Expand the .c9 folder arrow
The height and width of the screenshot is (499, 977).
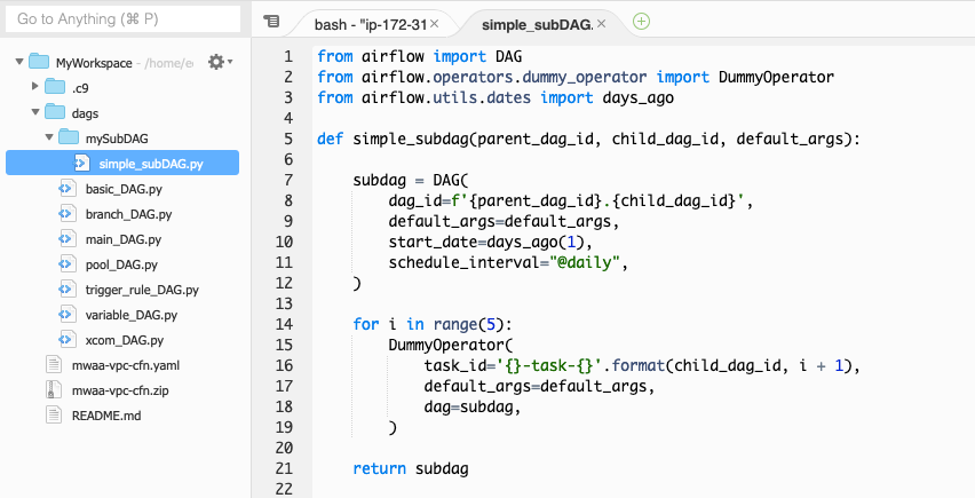click(35, 88)
